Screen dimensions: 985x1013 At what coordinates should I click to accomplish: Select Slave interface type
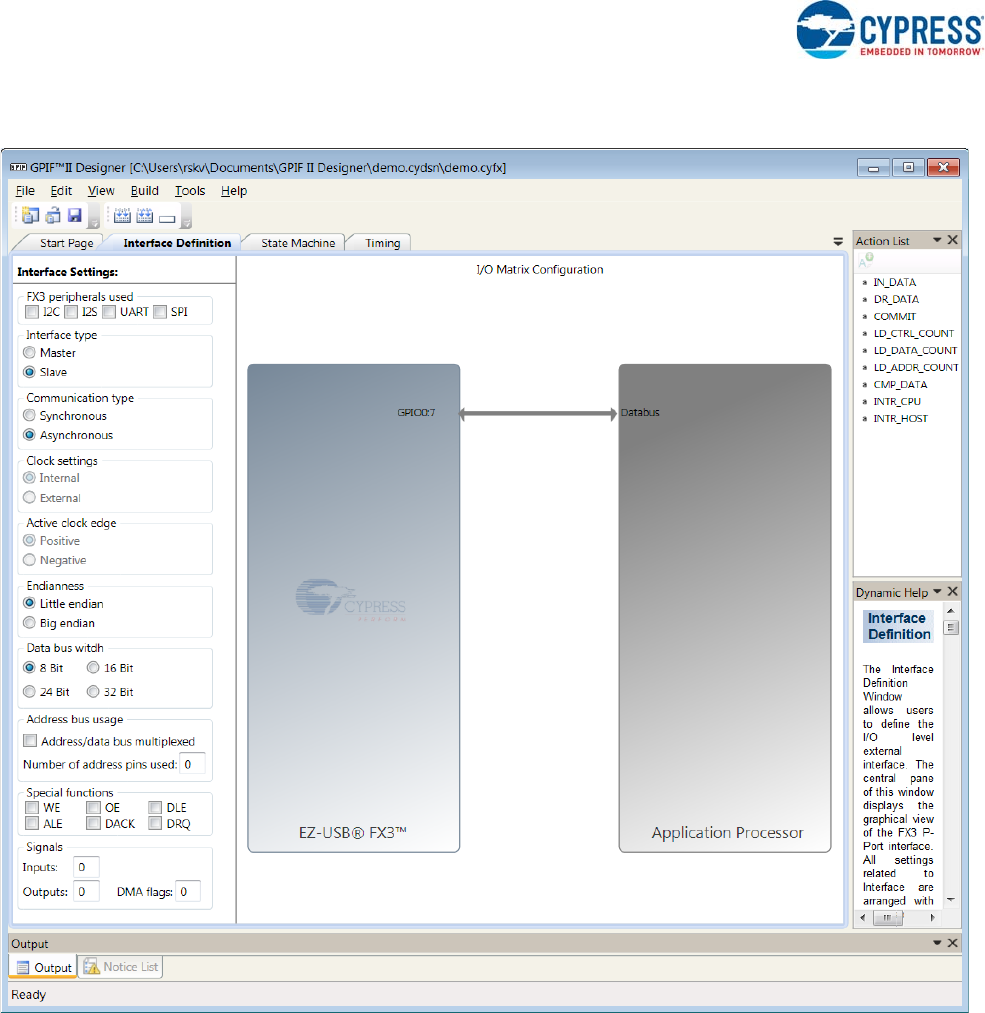point(29,372)
